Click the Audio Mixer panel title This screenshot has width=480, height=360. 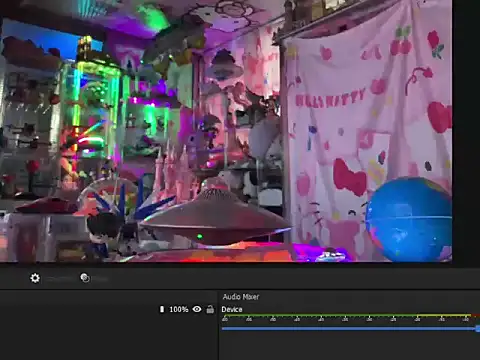click(x=241, y=297)
